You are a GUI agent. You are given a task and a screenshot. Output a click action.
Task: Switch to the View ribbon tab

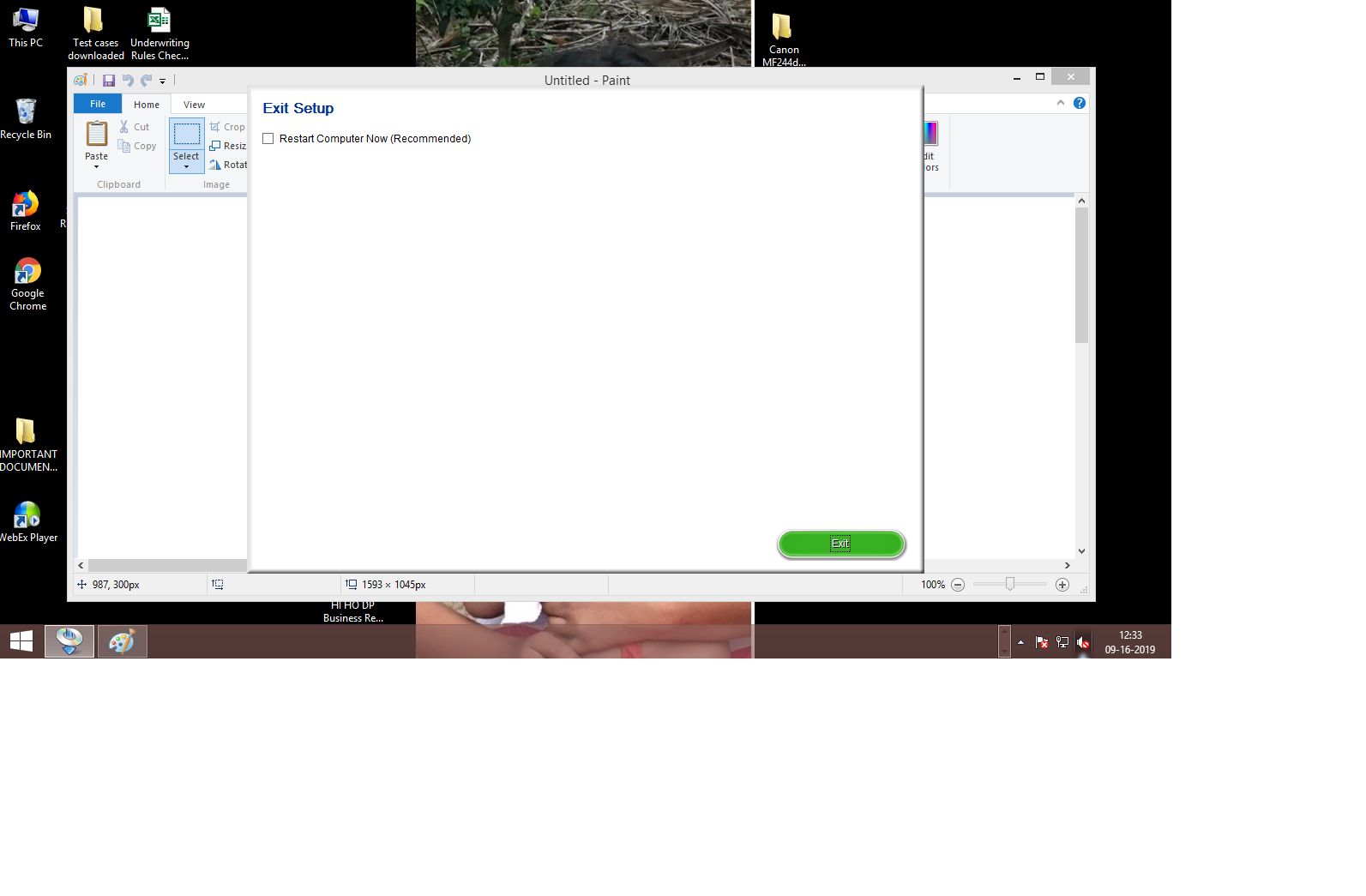pyautogui.click(x=194, y=105)
